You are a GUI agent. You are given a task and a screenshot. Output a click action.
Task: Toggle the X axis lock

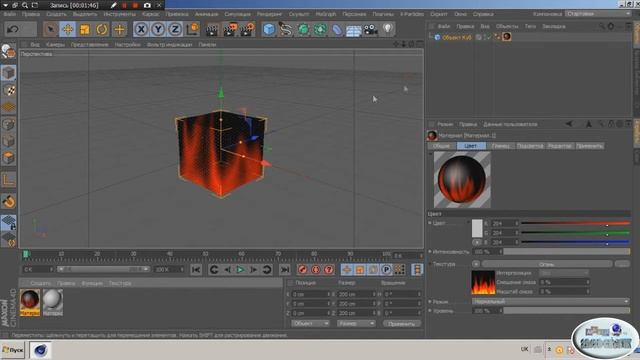(x=141, y=29)
